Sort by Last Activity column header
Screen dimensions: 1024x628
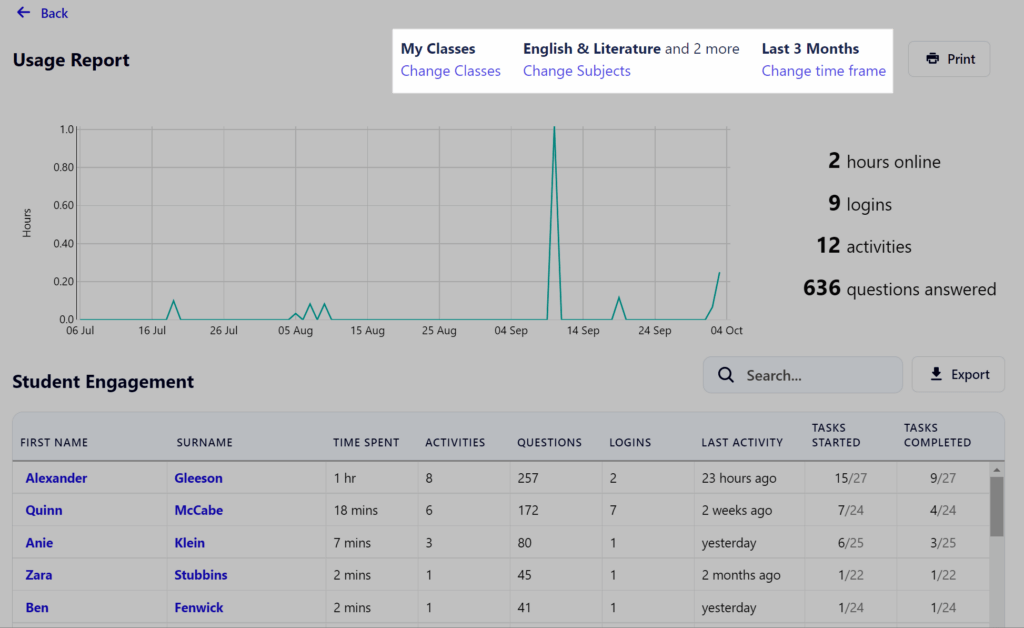(742, 442)
